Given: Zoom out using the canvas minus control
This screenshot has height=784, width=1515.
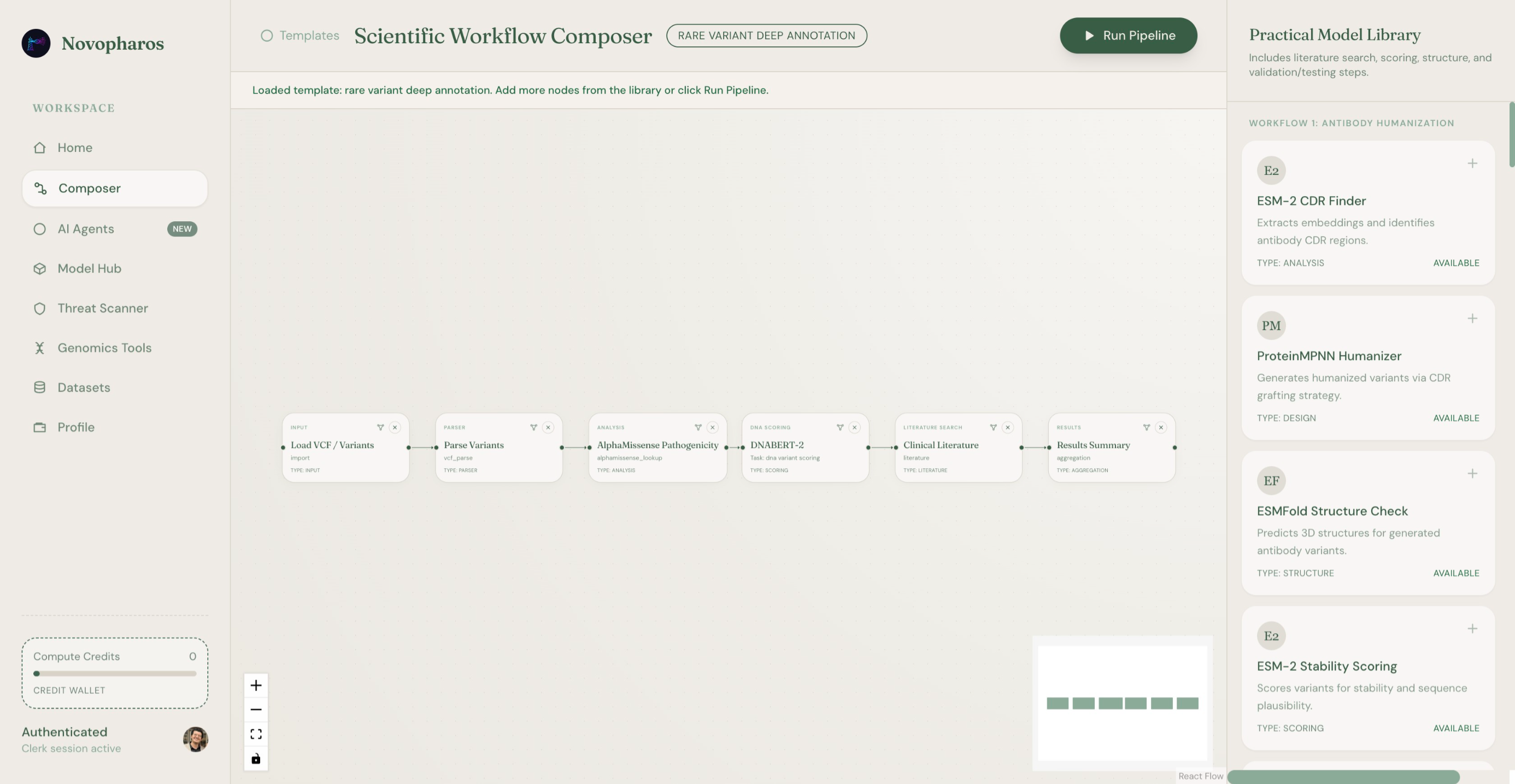Looking at the screenshot, I should point(256,709).
